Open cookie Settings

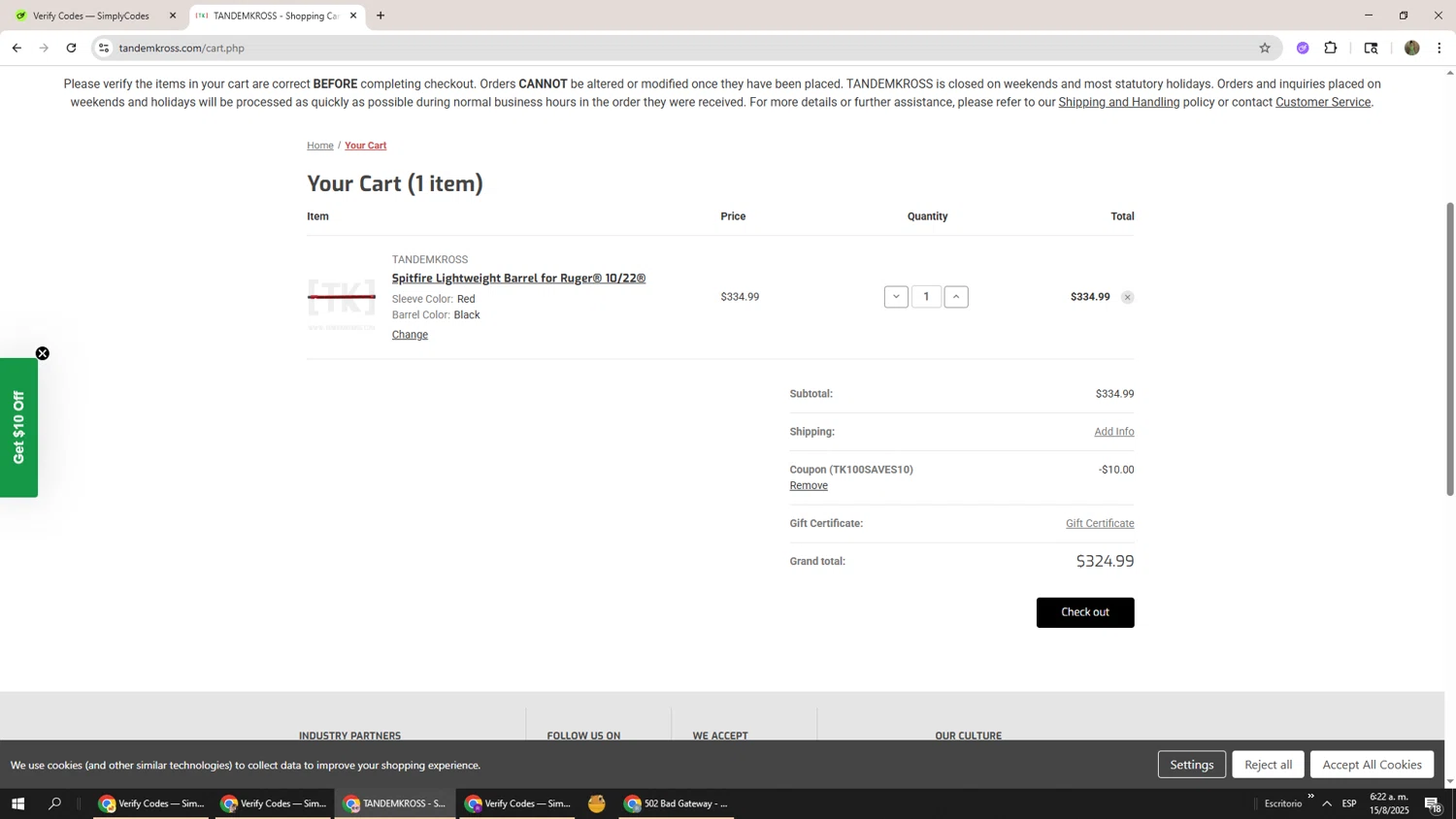pyautogui.click(x=1192, y=765)
